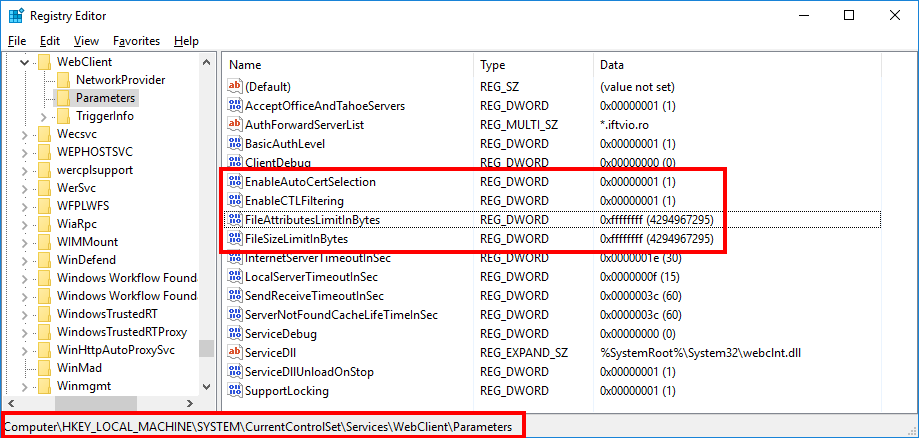This screenshot has height=438, width=919.
Task: Select the WiaRpc key in tree
Action: tap(77, 224)
